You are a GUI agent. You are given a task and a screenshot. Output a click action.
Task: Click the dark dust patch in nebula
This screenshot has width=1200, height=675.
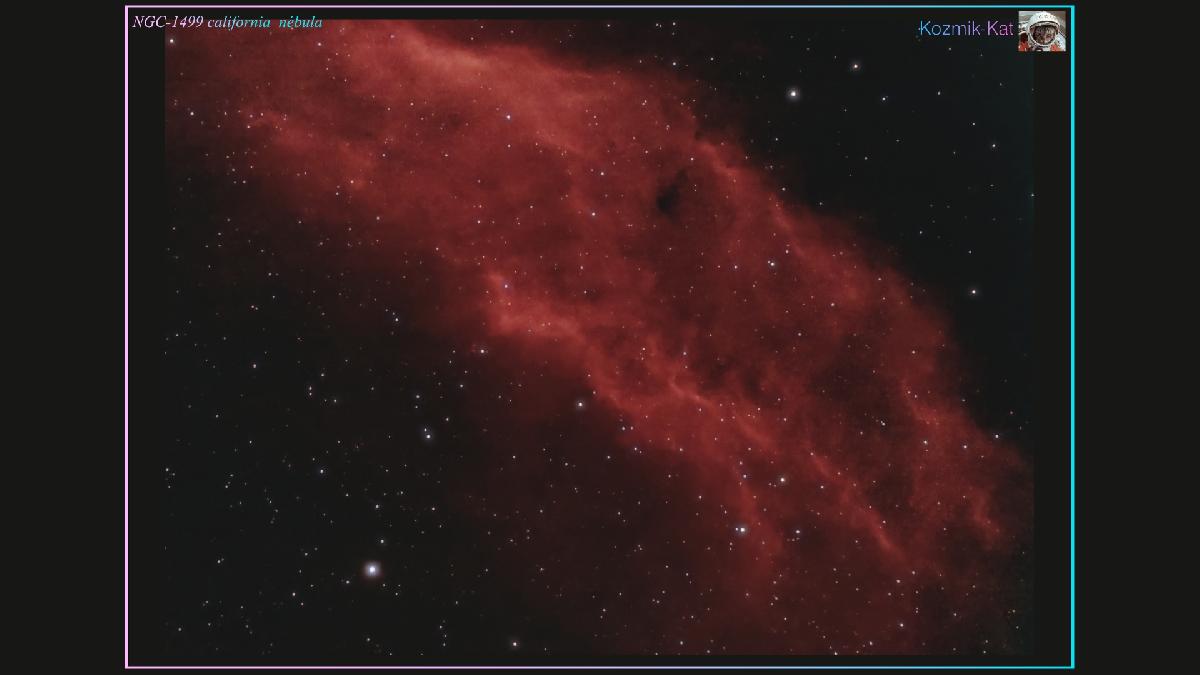[668, 193]
